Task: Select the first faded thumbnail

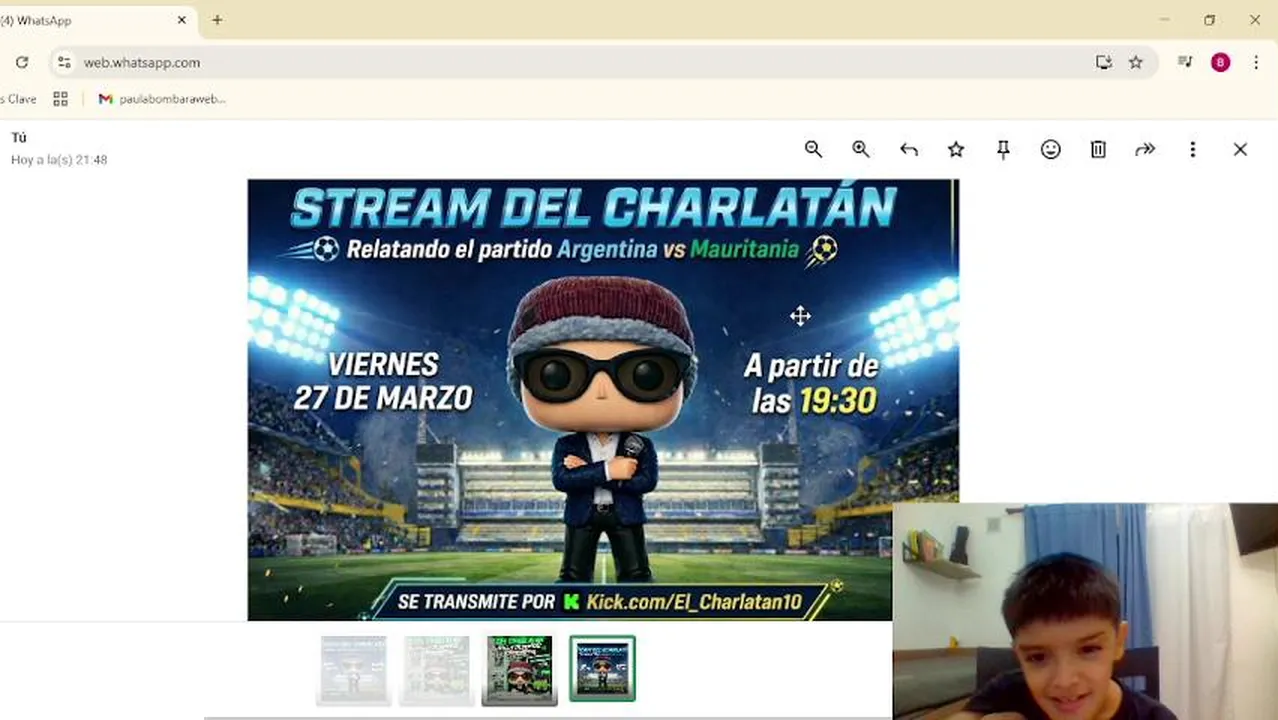Action: pyautogui.click(x=353, y=670)
